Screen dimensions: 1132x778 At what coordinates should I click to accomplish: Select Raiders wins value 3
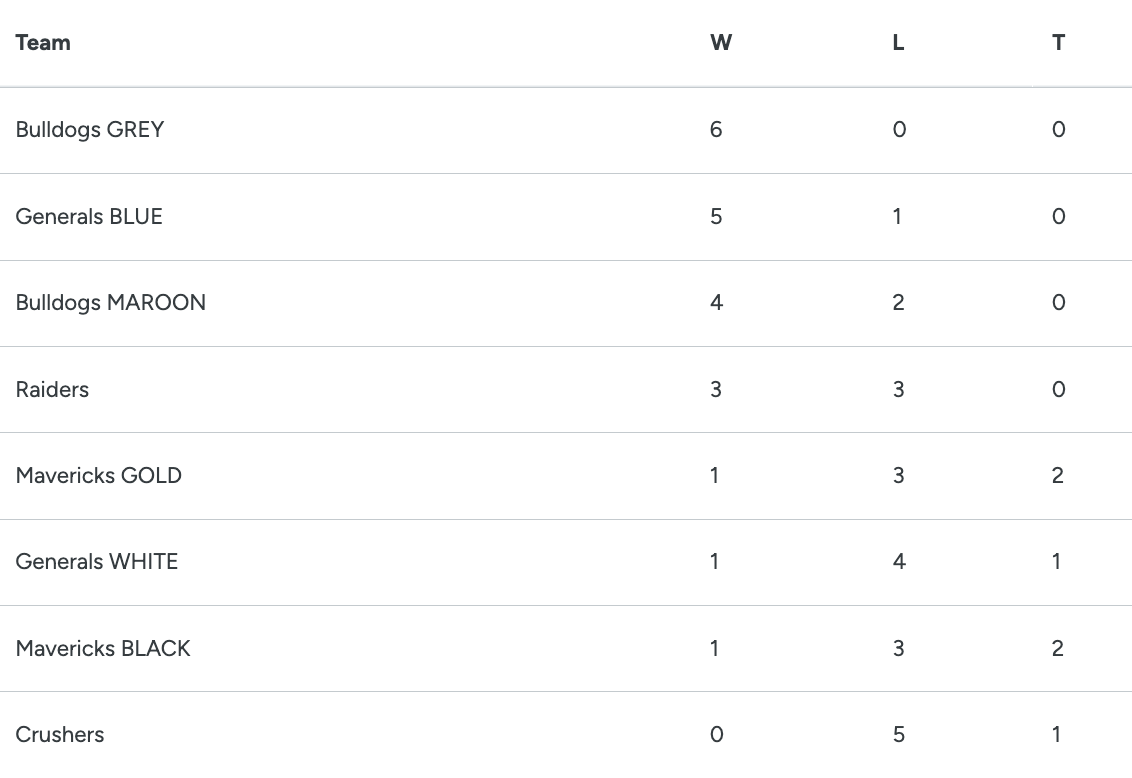click(x=716, y=390)
